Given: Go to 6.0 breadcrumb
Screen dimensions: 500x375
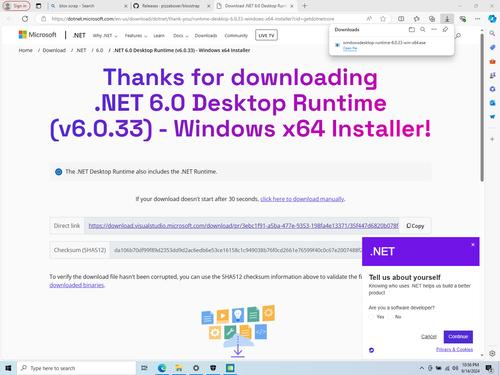Looking at the screenshot, I should [x=99, y=50].
